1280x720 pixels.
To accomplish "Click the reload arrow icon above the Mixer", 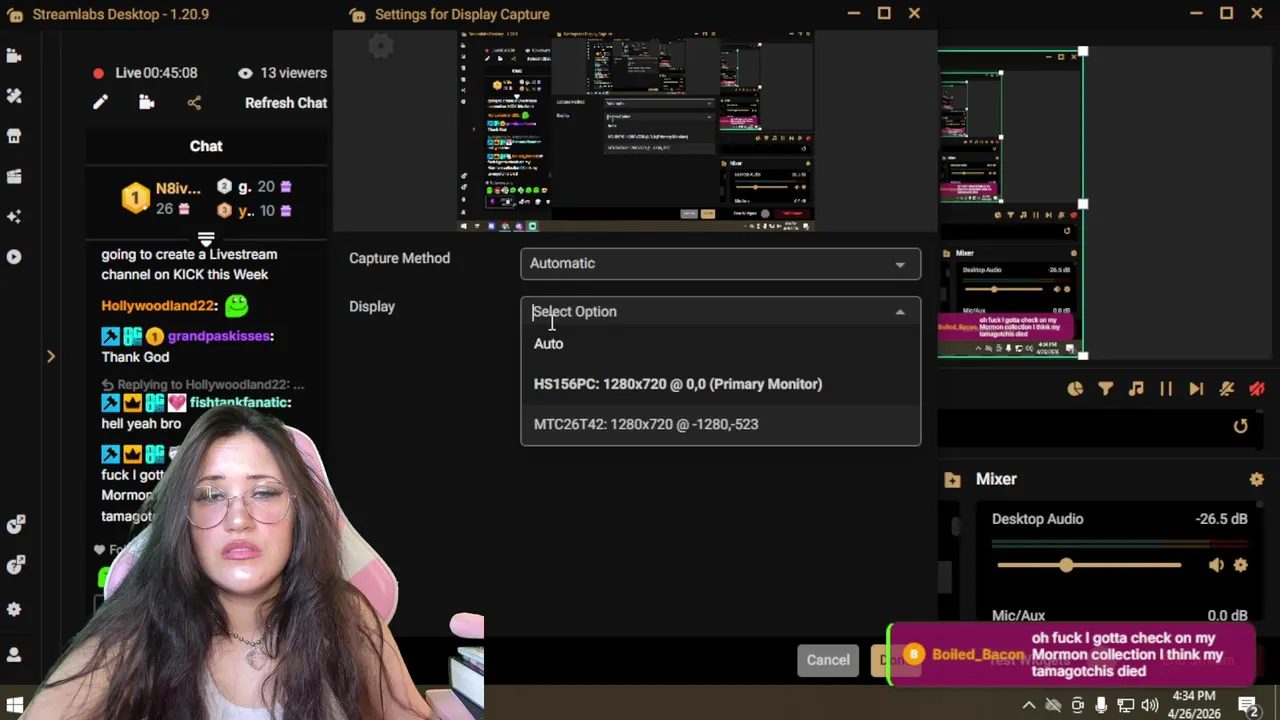I will click(1240, 426).
